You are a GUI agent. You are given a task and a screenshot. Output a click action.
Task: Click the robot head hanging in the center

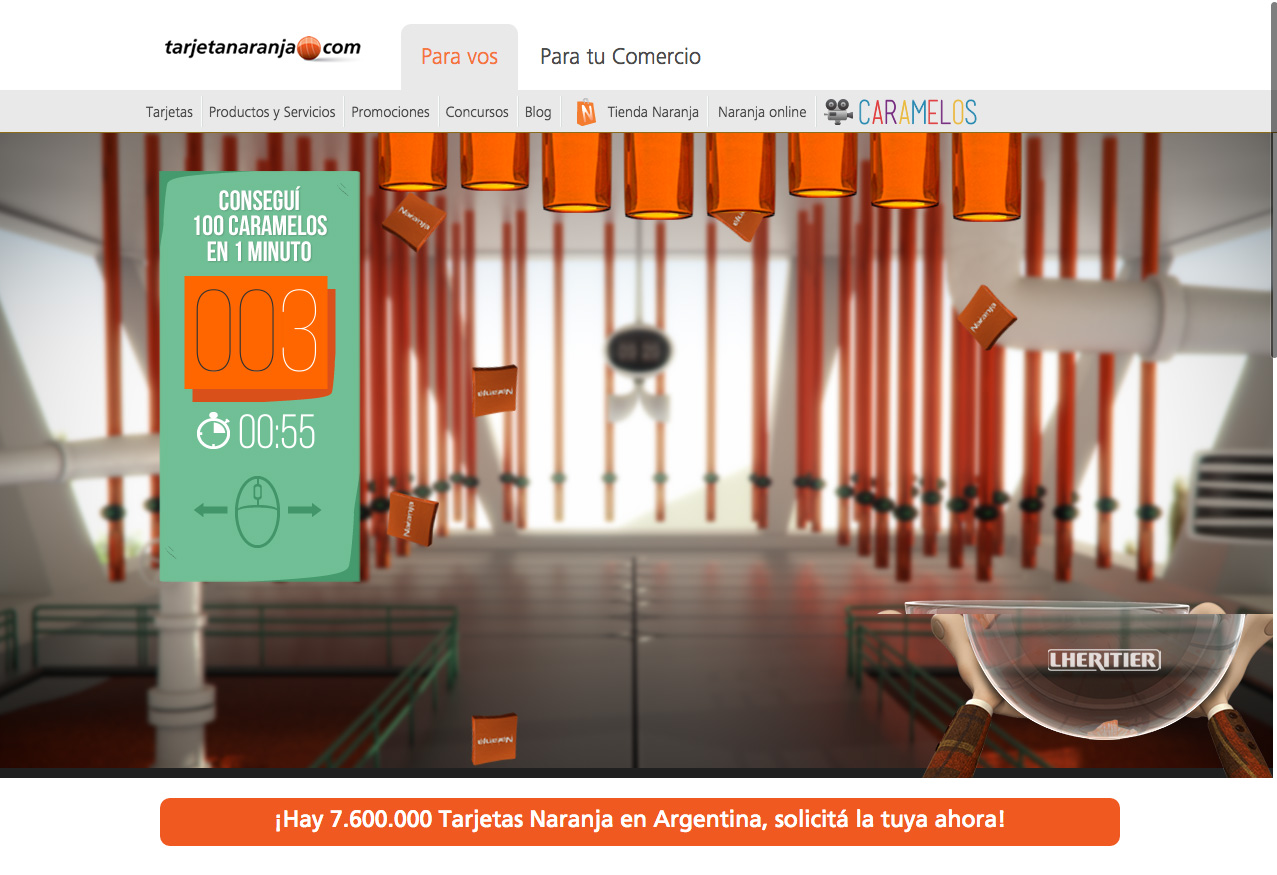point(638,352)
